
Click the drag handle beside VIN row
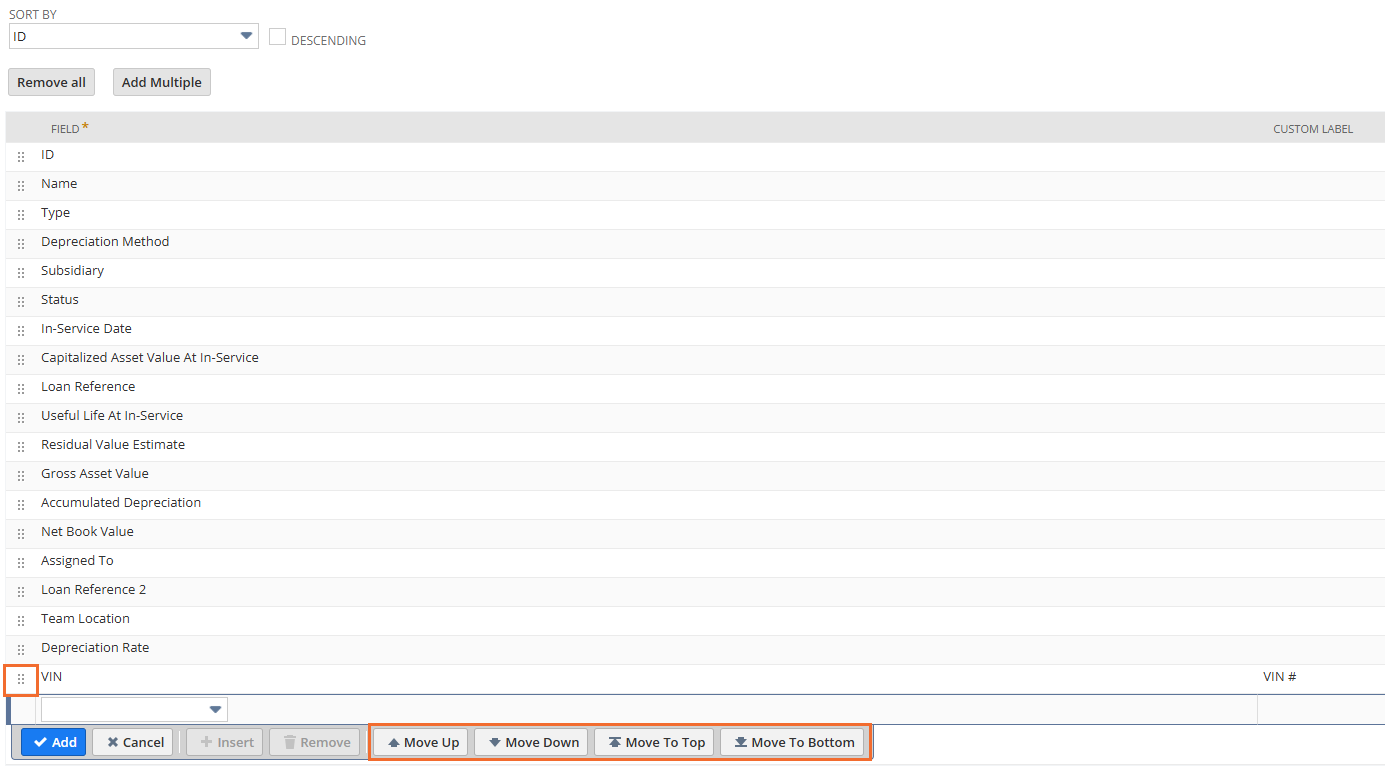point(21,679)
